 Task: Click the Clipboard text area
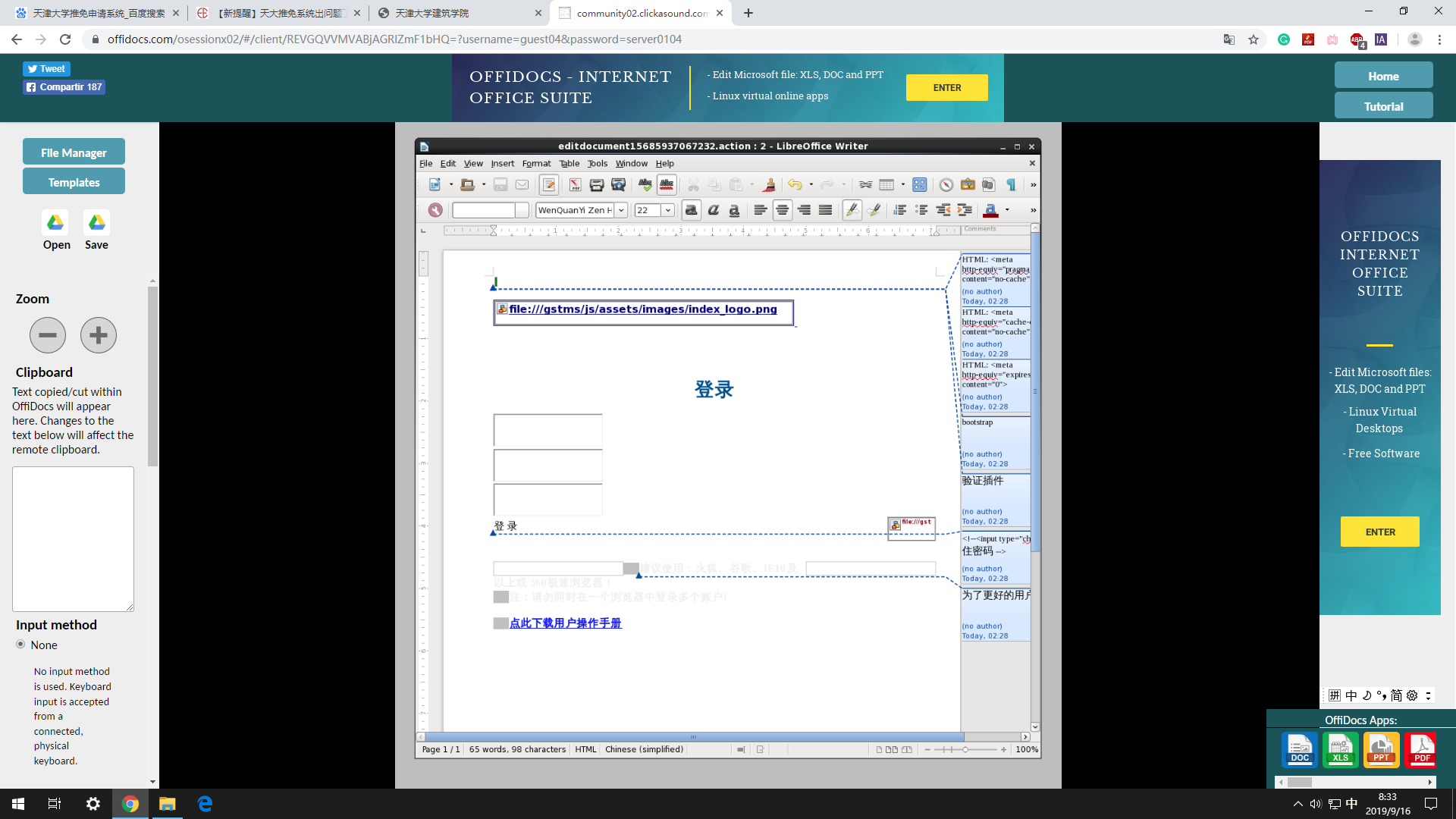pos(73,539)
